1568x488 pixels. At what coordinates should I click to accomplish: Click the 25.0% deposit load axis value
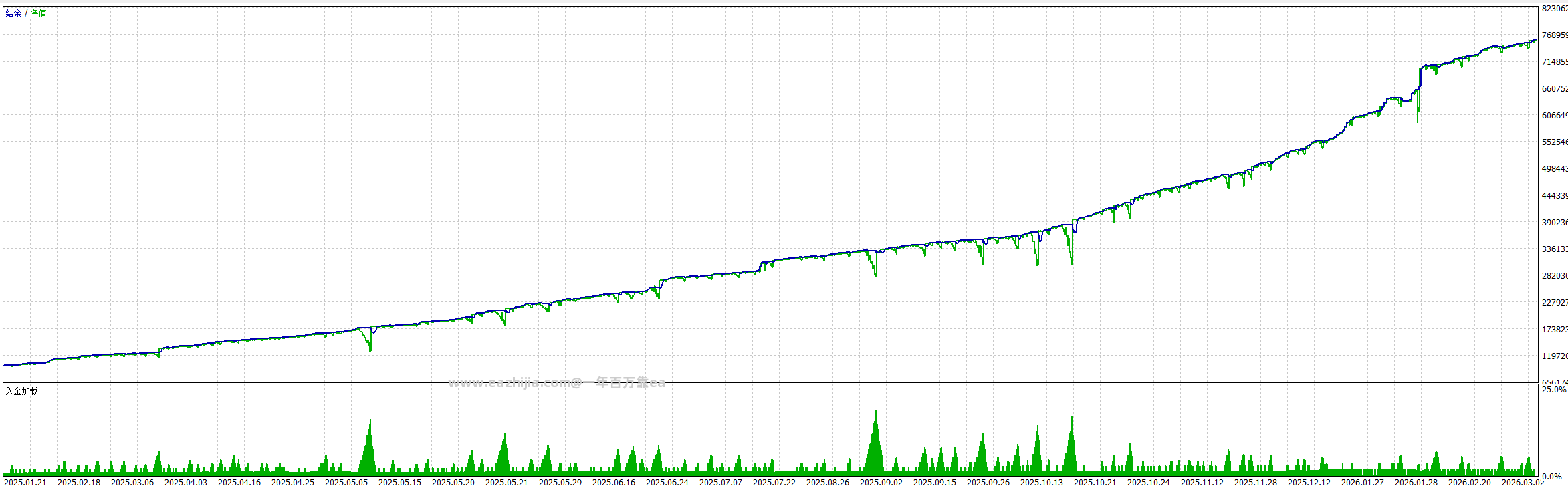(1555, 390)
